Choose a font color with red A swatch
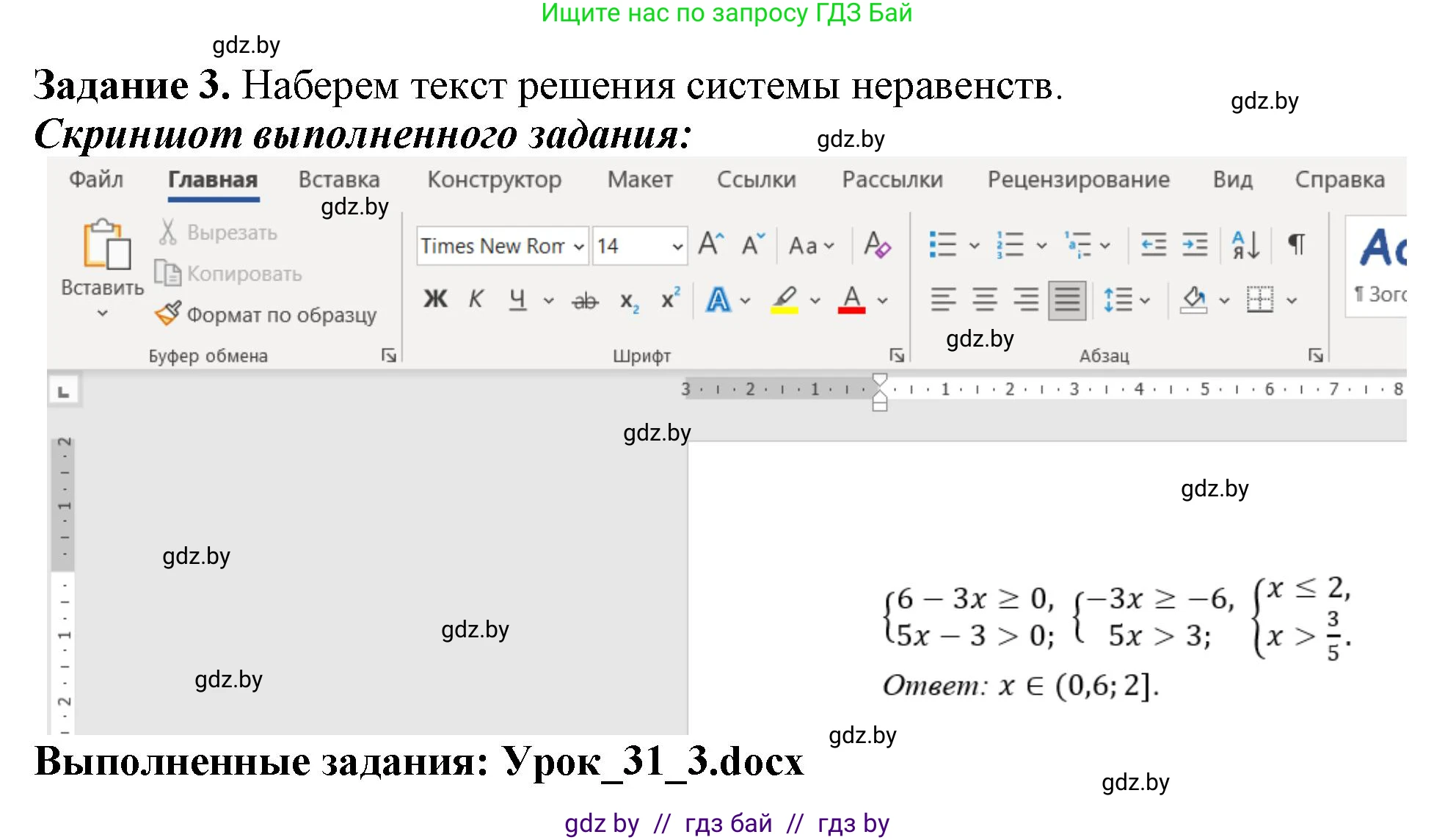Screen dimensions: 1456x840 pos(851,299)
